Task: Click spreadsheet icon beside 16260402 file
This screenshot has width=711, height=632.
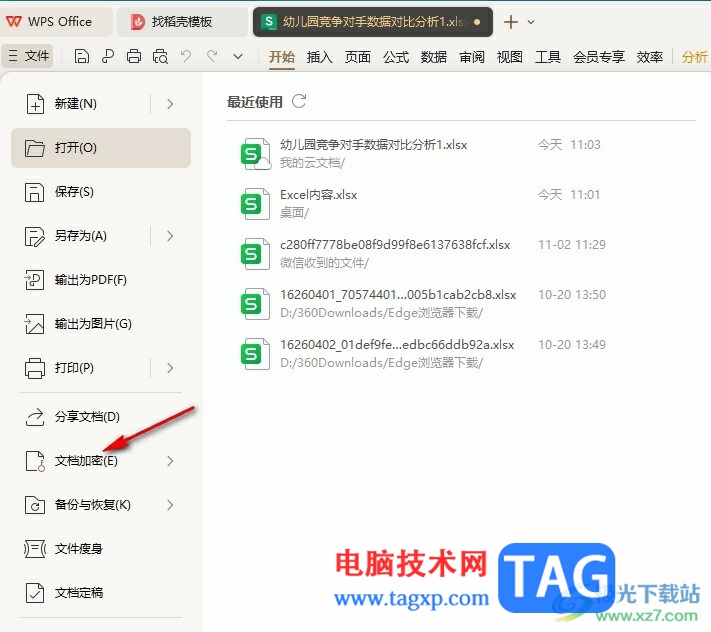Action: tap(254, 353)
